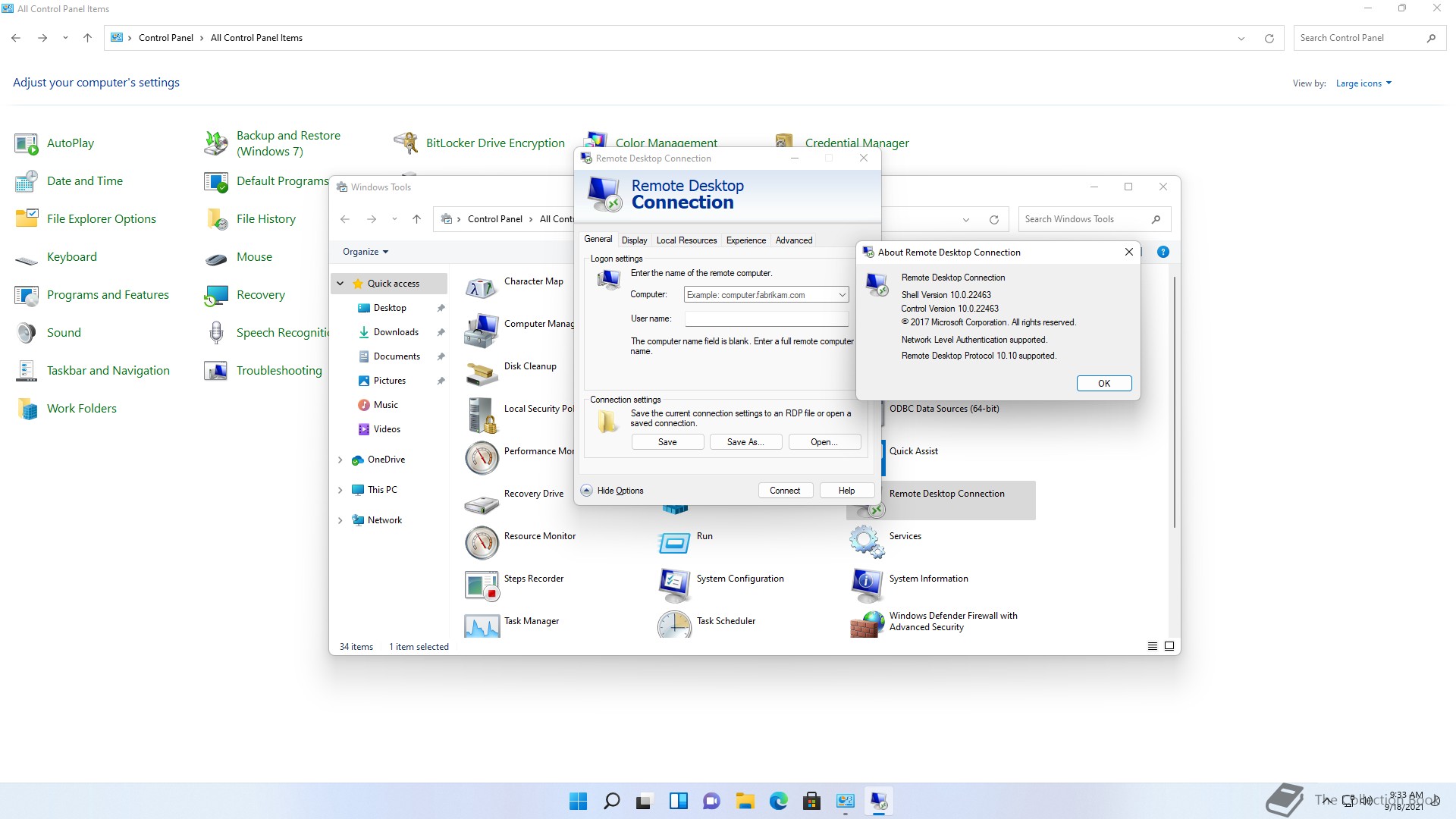The image size is (1456, 819).
Task: Expand This PC tree node
Action: 340,490
